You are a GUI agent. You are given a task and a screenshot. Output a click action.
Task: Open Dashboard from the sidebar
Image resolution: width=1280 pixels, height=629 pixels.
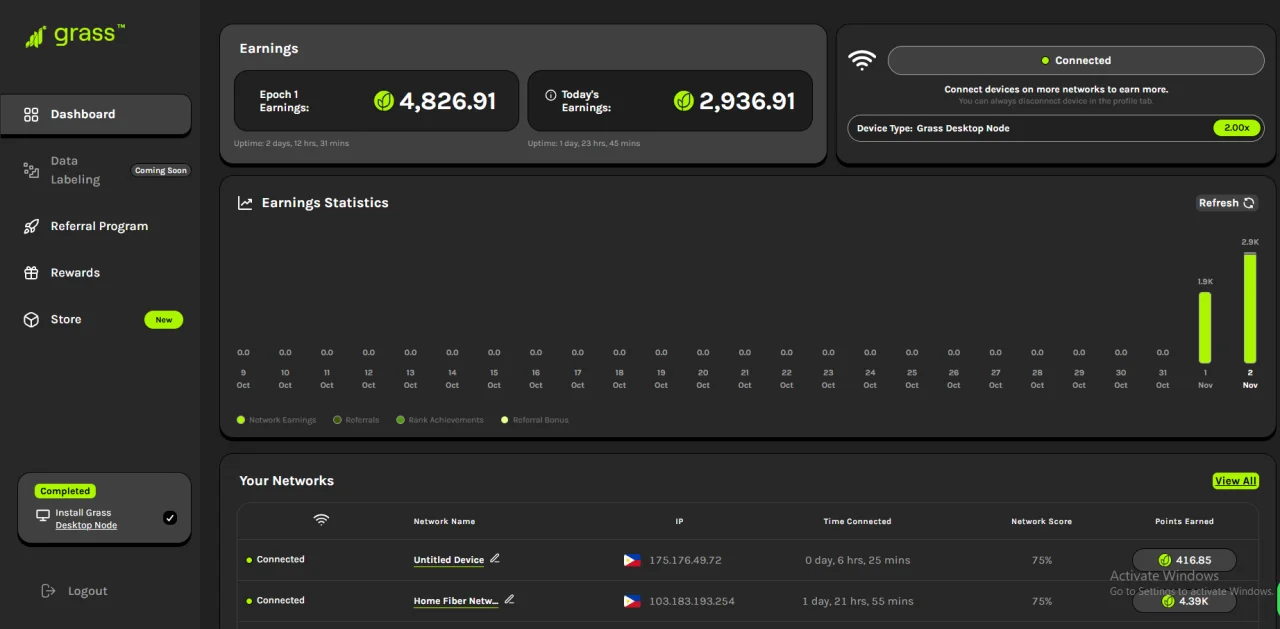coord(96,114)
